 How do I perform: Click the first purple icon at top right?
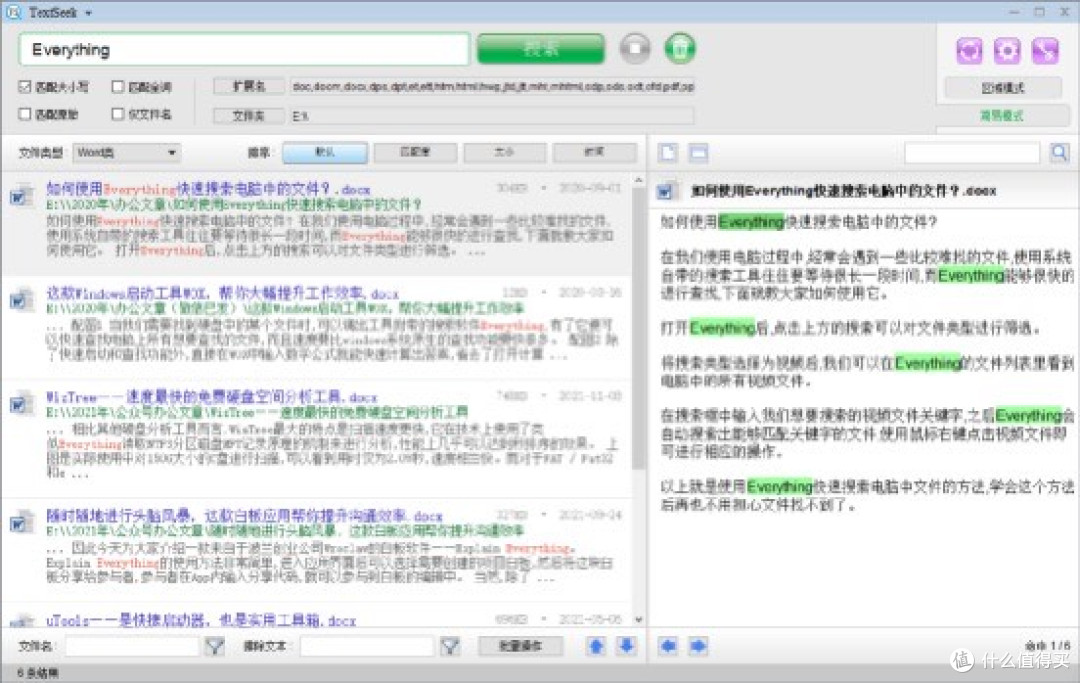(969, 51)
